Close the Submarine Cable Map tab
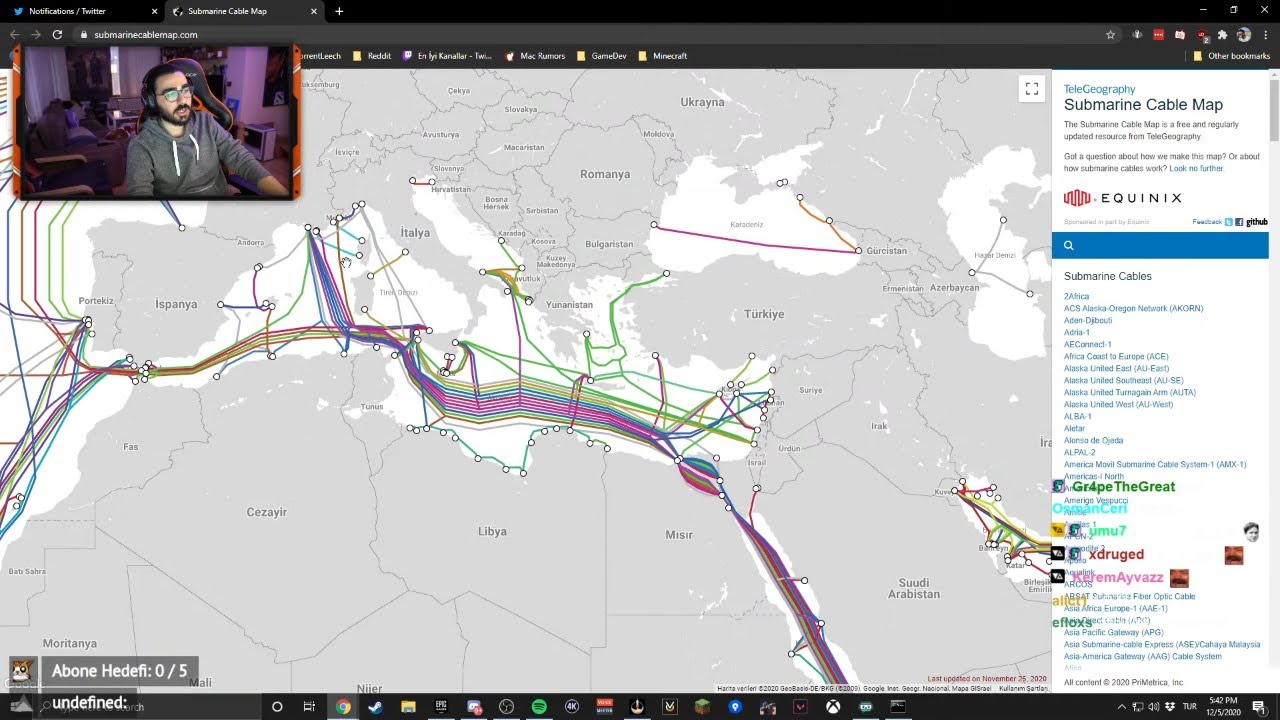Screen dimensions: 1280x720 tap(314, 11)
